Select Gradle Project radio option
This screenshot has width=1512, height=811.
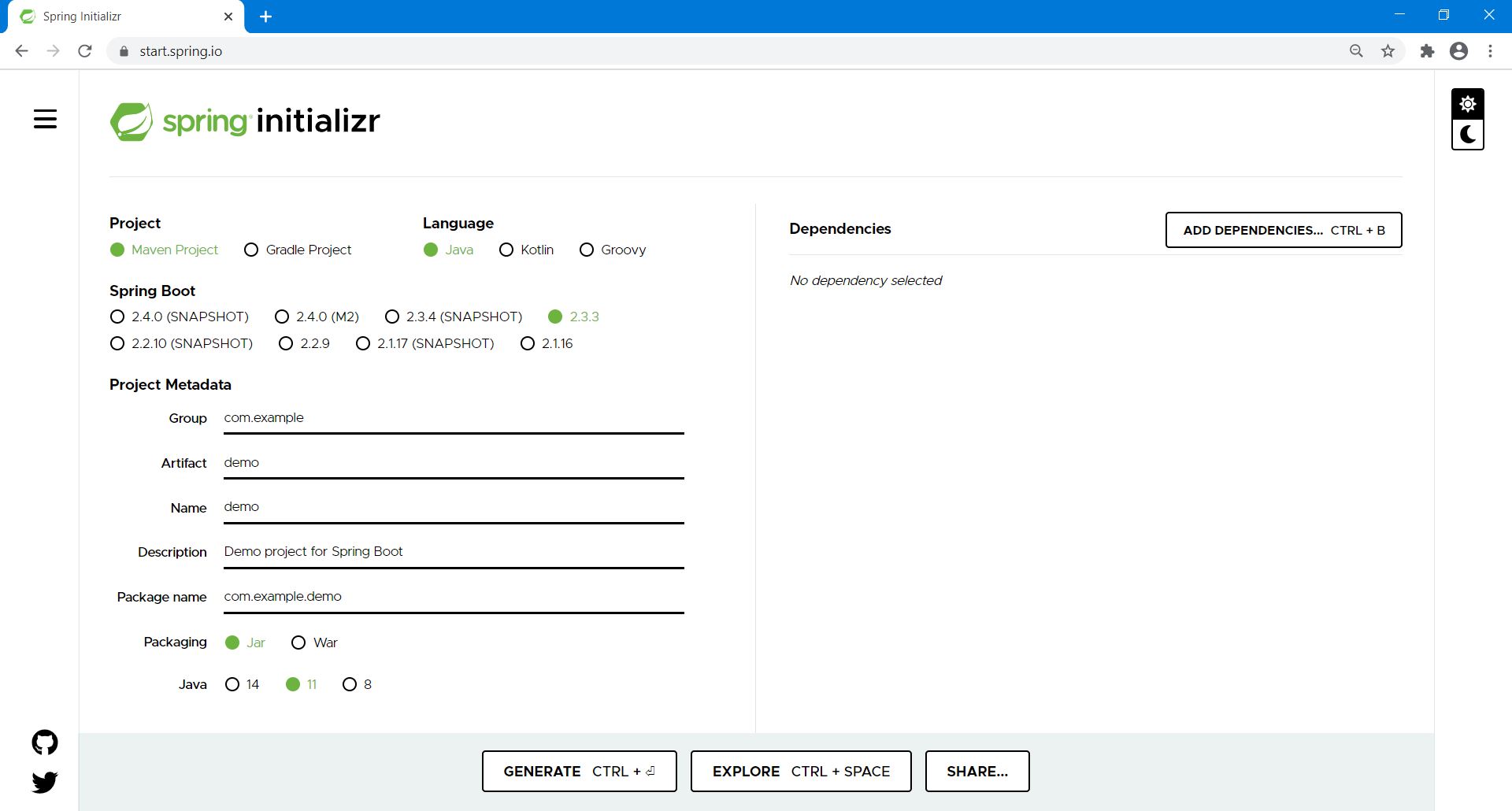(x=251, y=250)
